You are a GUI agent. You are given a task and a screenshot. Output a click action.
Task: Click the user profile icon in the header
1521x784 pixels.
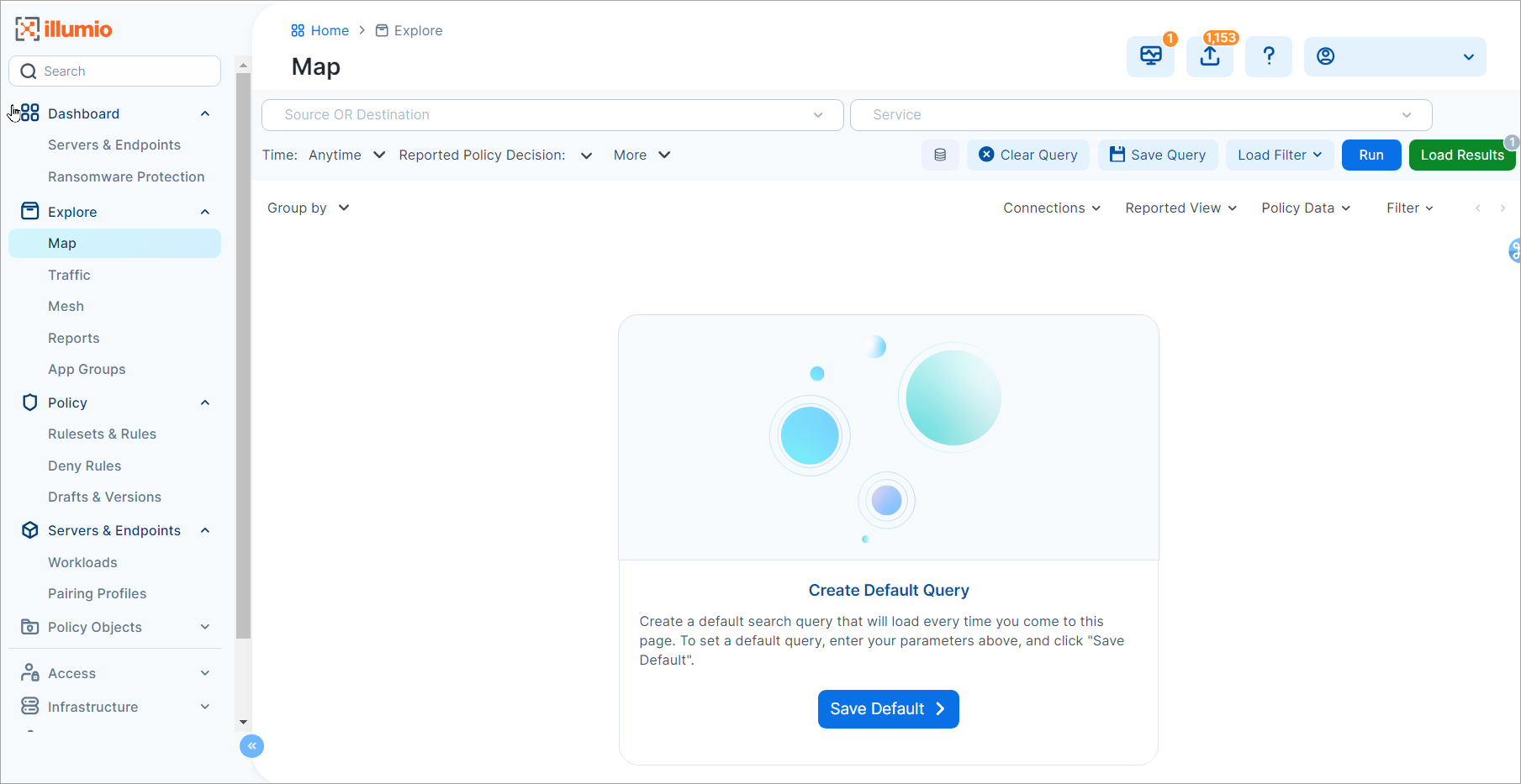point(1325,56)
